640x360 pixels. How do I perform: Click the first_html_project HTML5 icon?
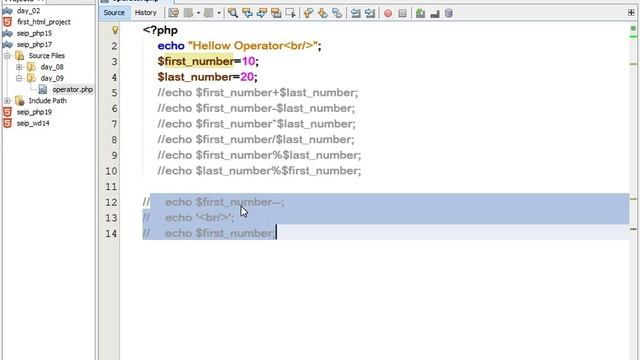pos(7,22)
